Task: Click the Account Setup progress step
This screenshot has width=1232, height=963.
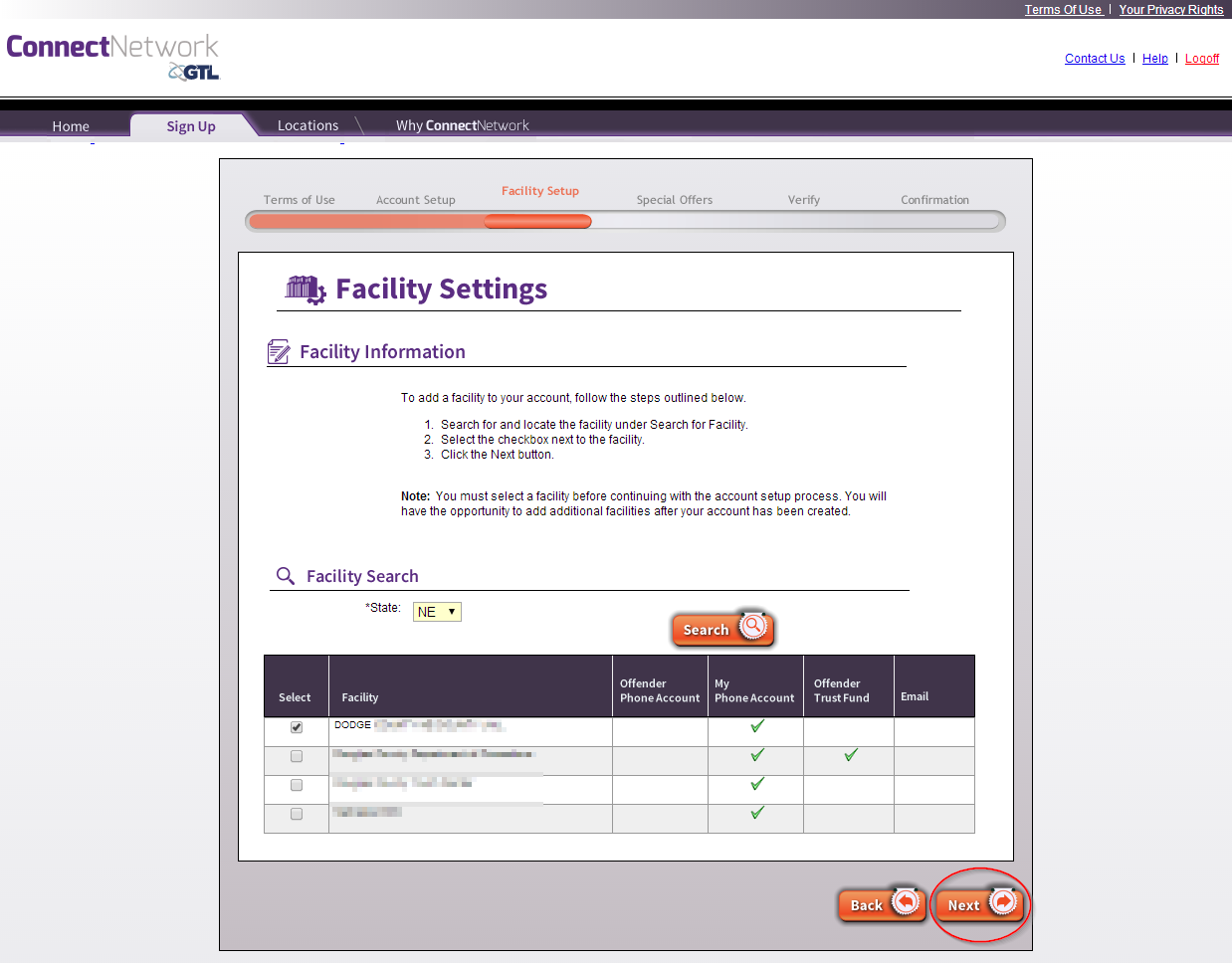Action: tap(416, 200)
